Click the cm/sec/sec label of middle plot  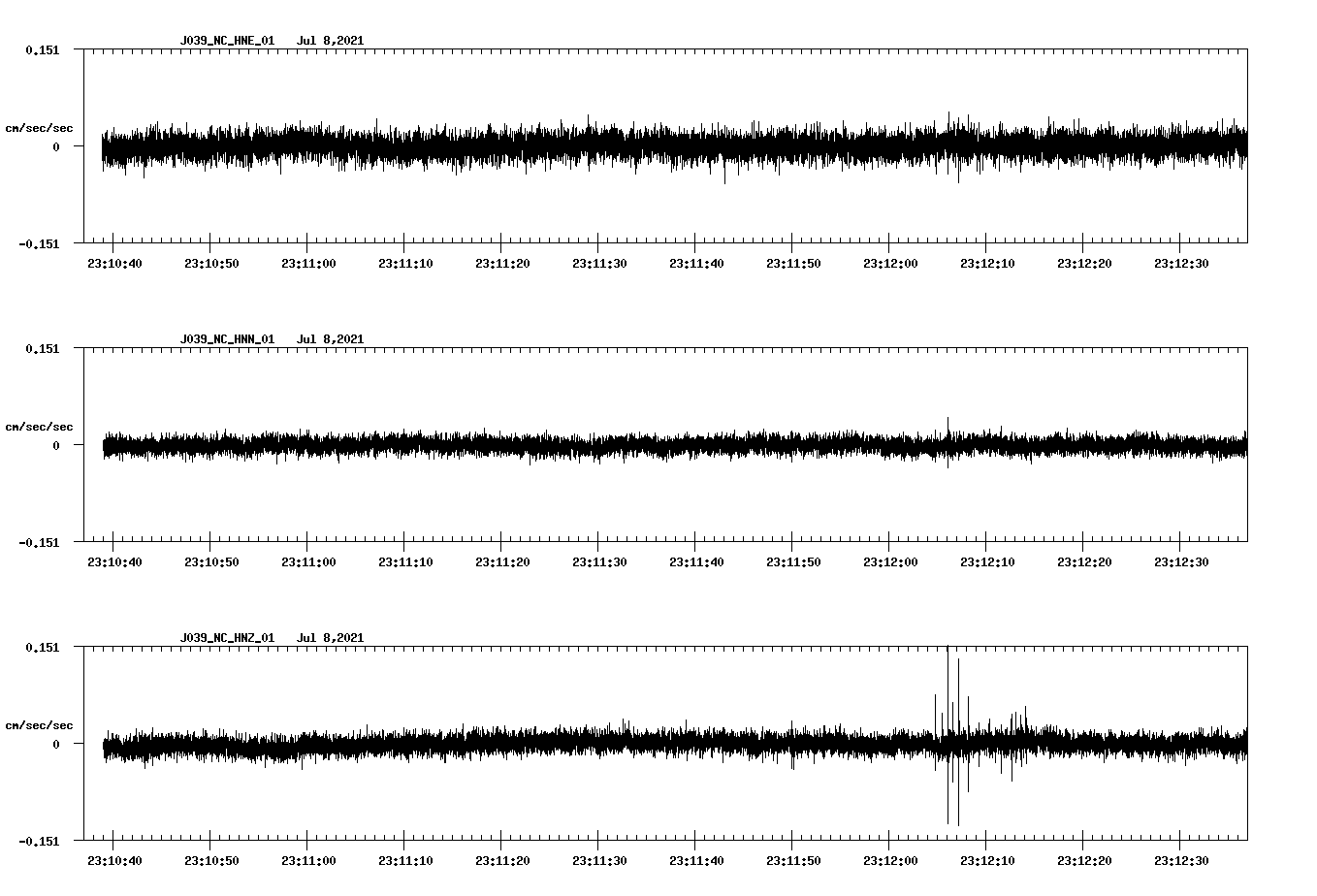[x=40, y=426]
